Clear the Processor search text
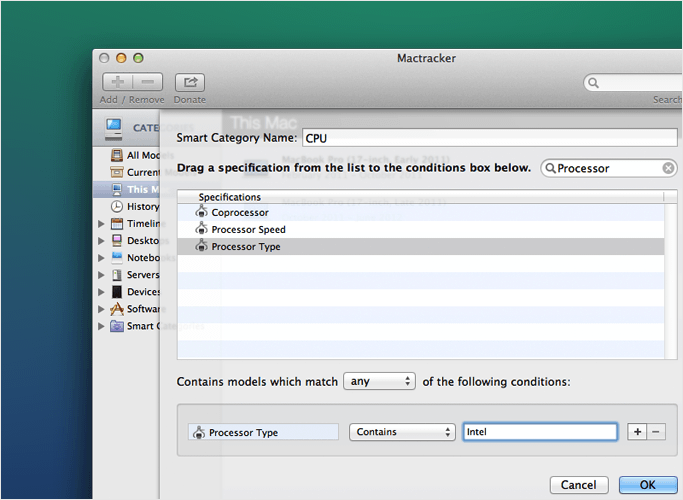Screen dimensions: 683x500 tap(668, 168)
